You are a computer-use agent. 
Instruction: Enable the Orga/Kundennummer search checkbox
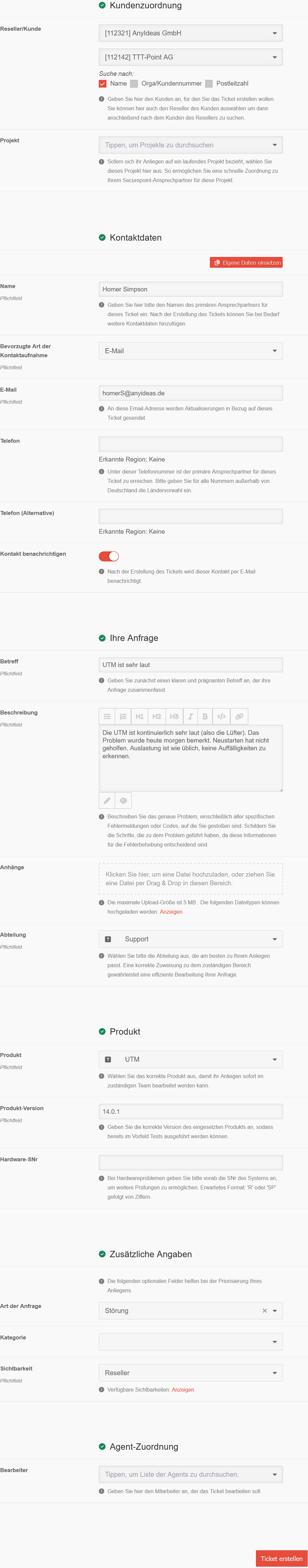point(134,84)
